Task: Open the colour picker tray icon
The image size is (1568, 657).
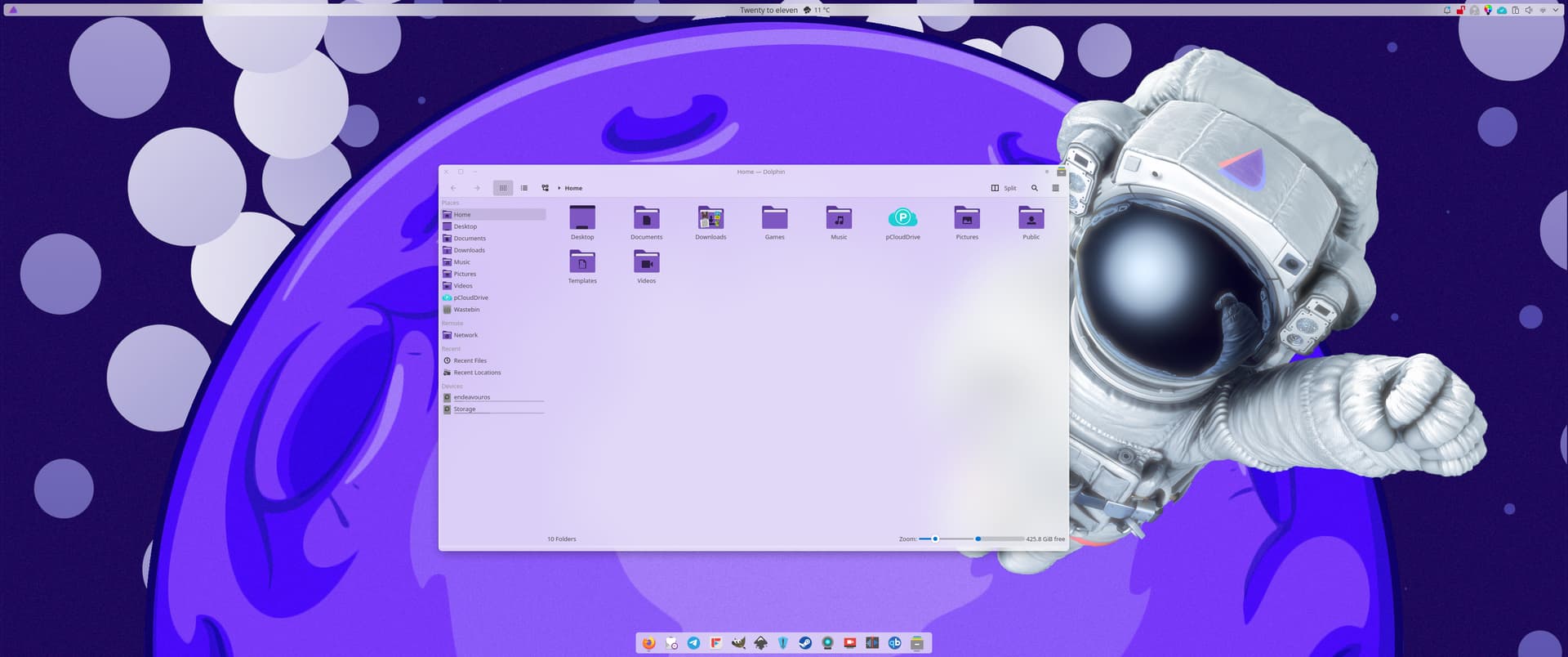Action: point(1488,10)
